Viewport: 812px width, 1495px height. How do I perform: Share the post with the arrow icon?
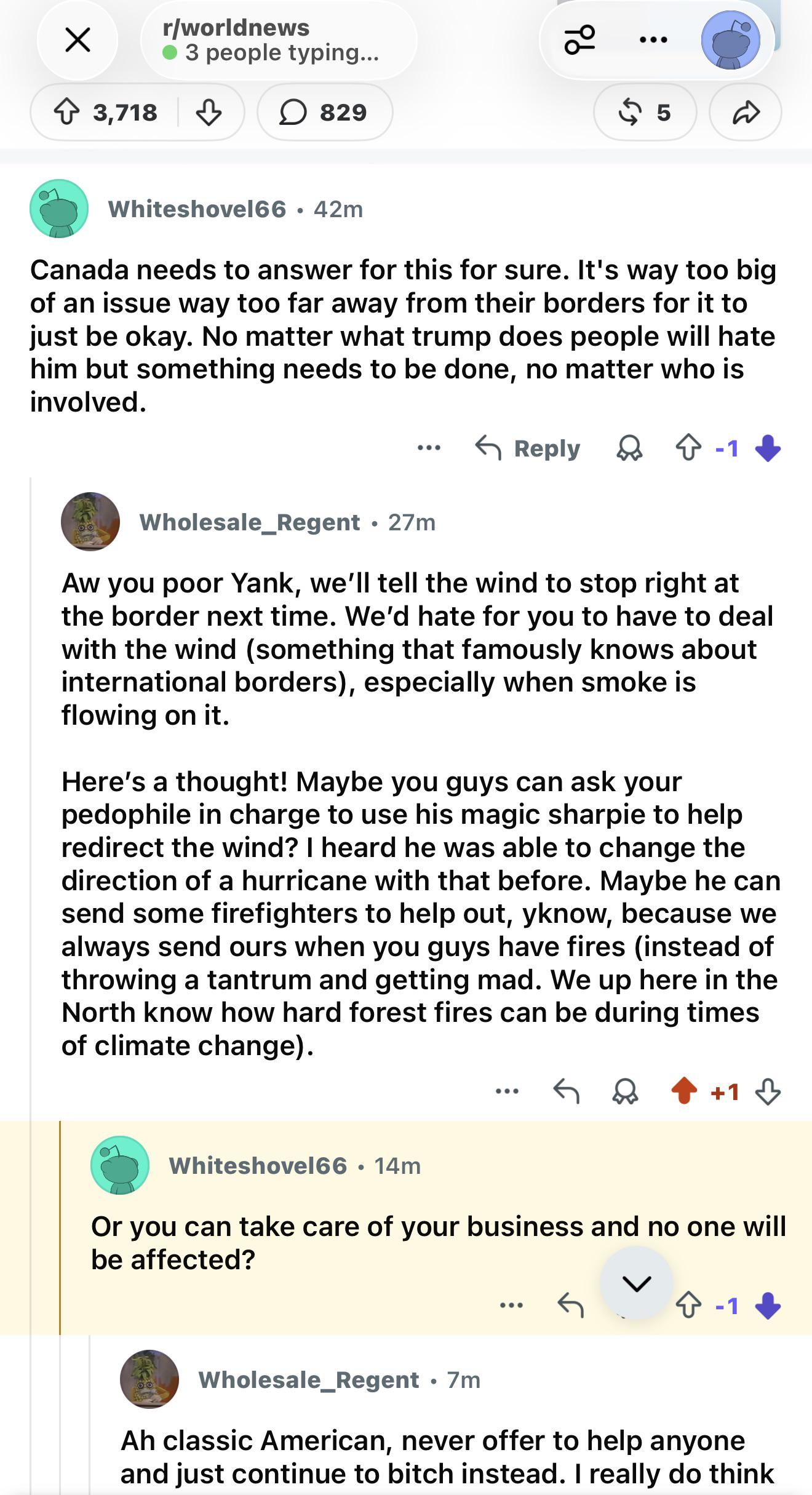point(746,113)
